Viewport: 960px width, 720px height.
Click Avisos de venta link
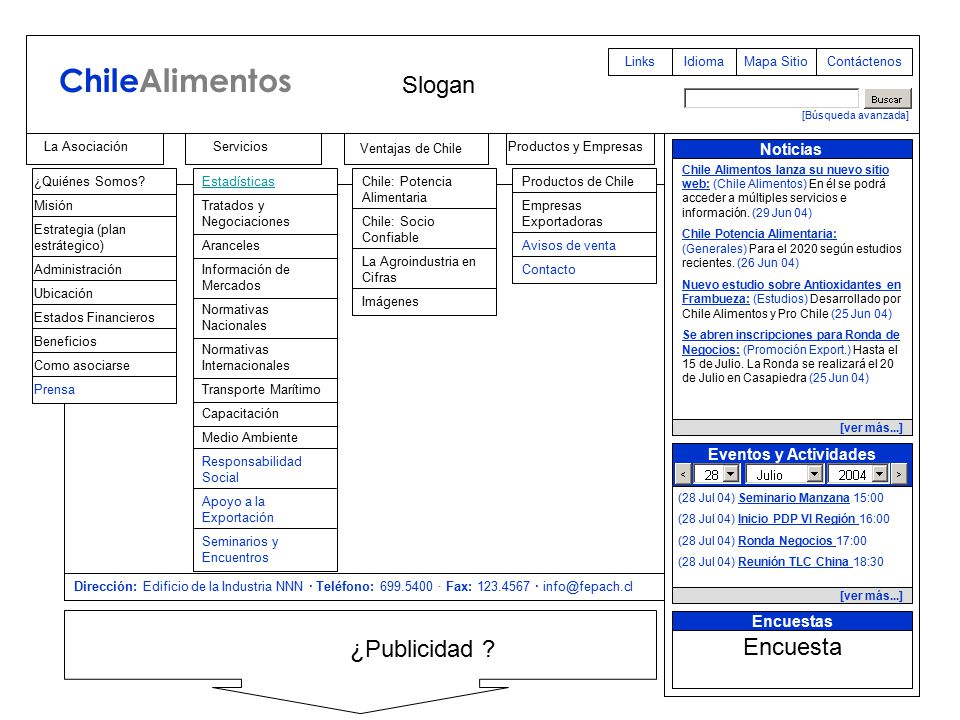click(569, 246)
